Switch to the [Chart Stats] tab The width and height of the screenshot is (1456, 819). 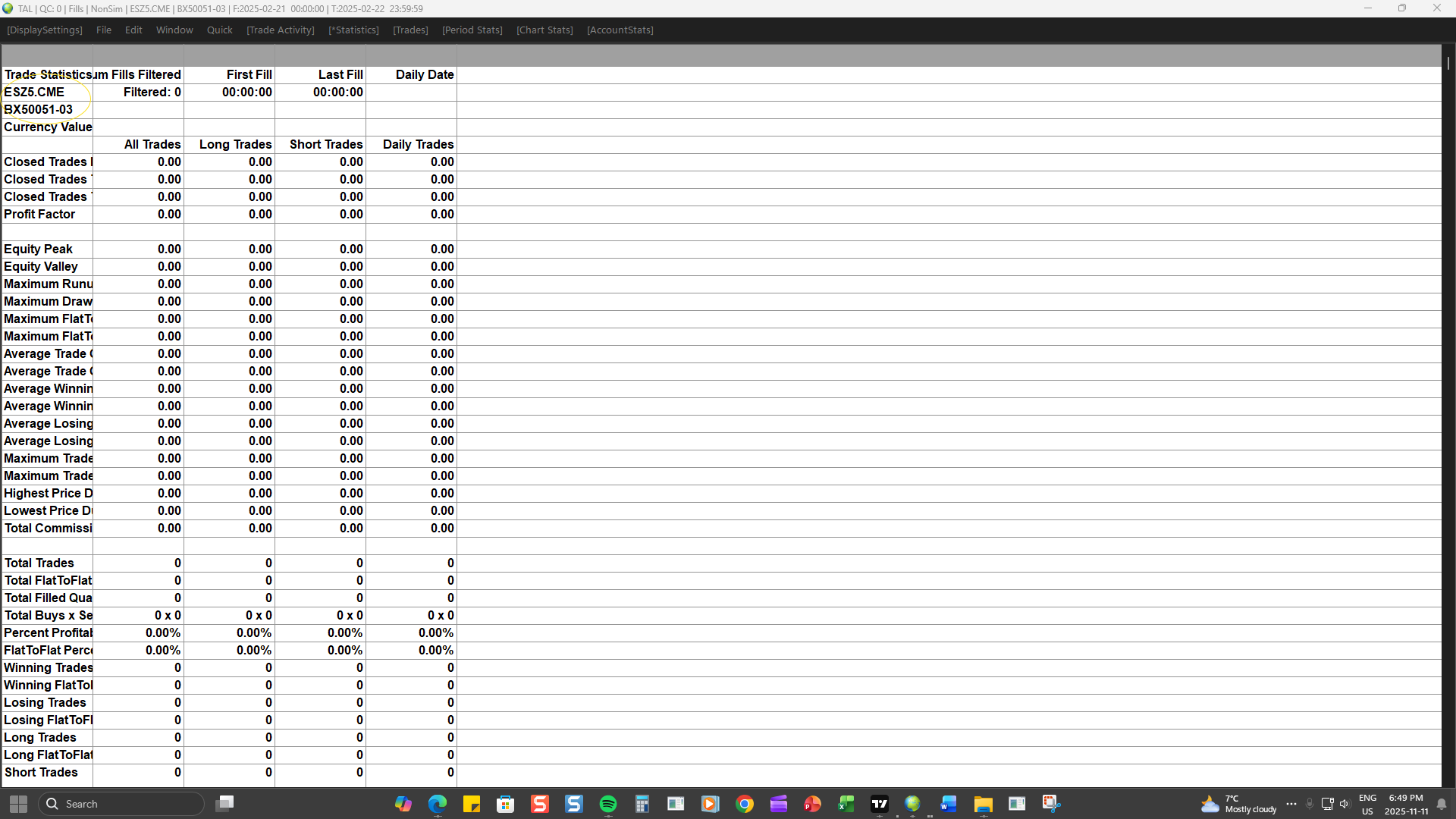click(544, 30)
